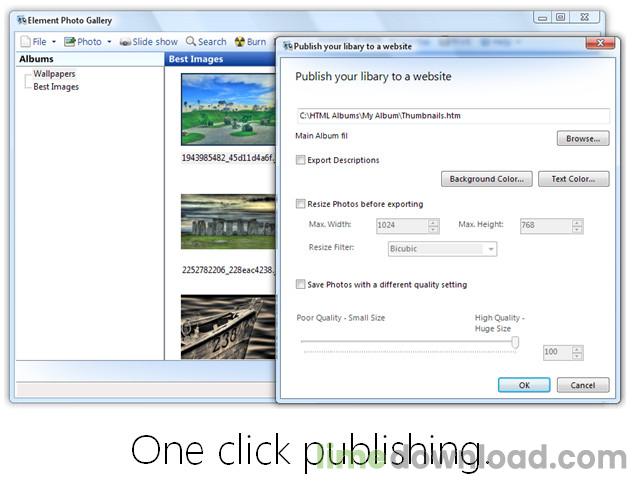Confirm publishing with OK button
The height and width of the screenshot is (488, 634).
point(524,385)
